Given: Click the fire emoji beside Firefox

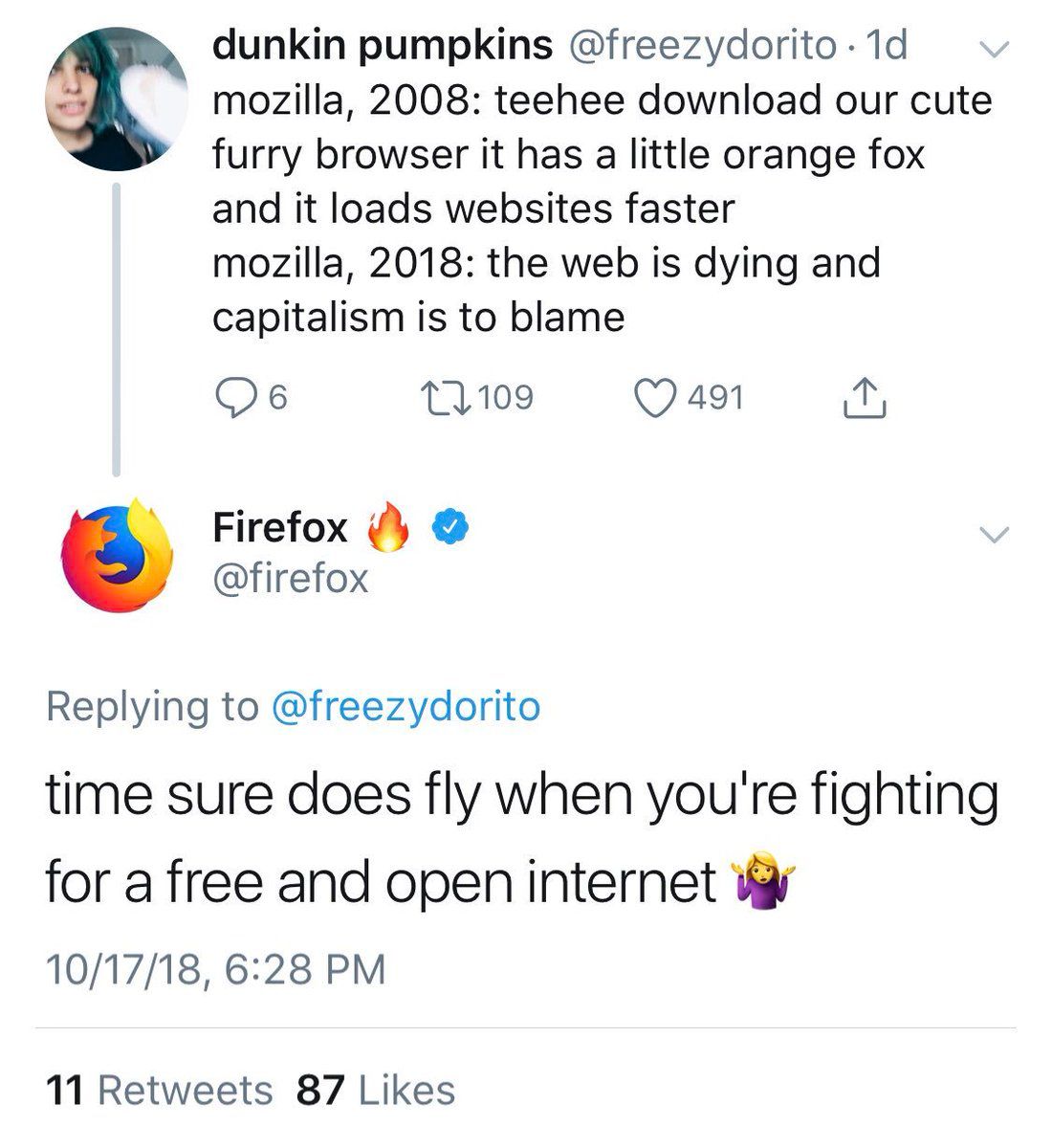Looking at the screenshot, I should 389,526.
